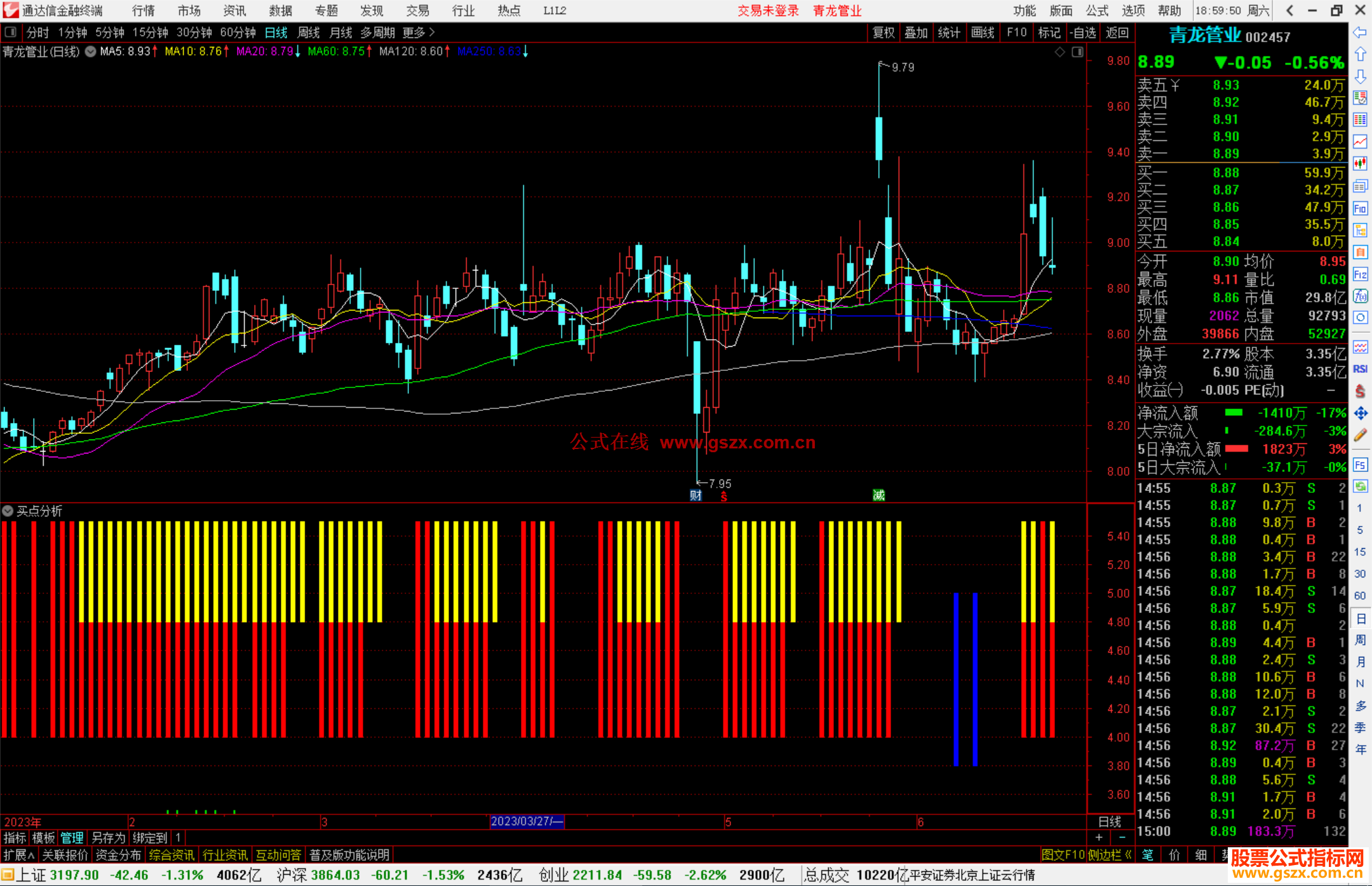Open the 行情 menu
Viewport: 1372px width, 886px height.
[x=143, y=11]
